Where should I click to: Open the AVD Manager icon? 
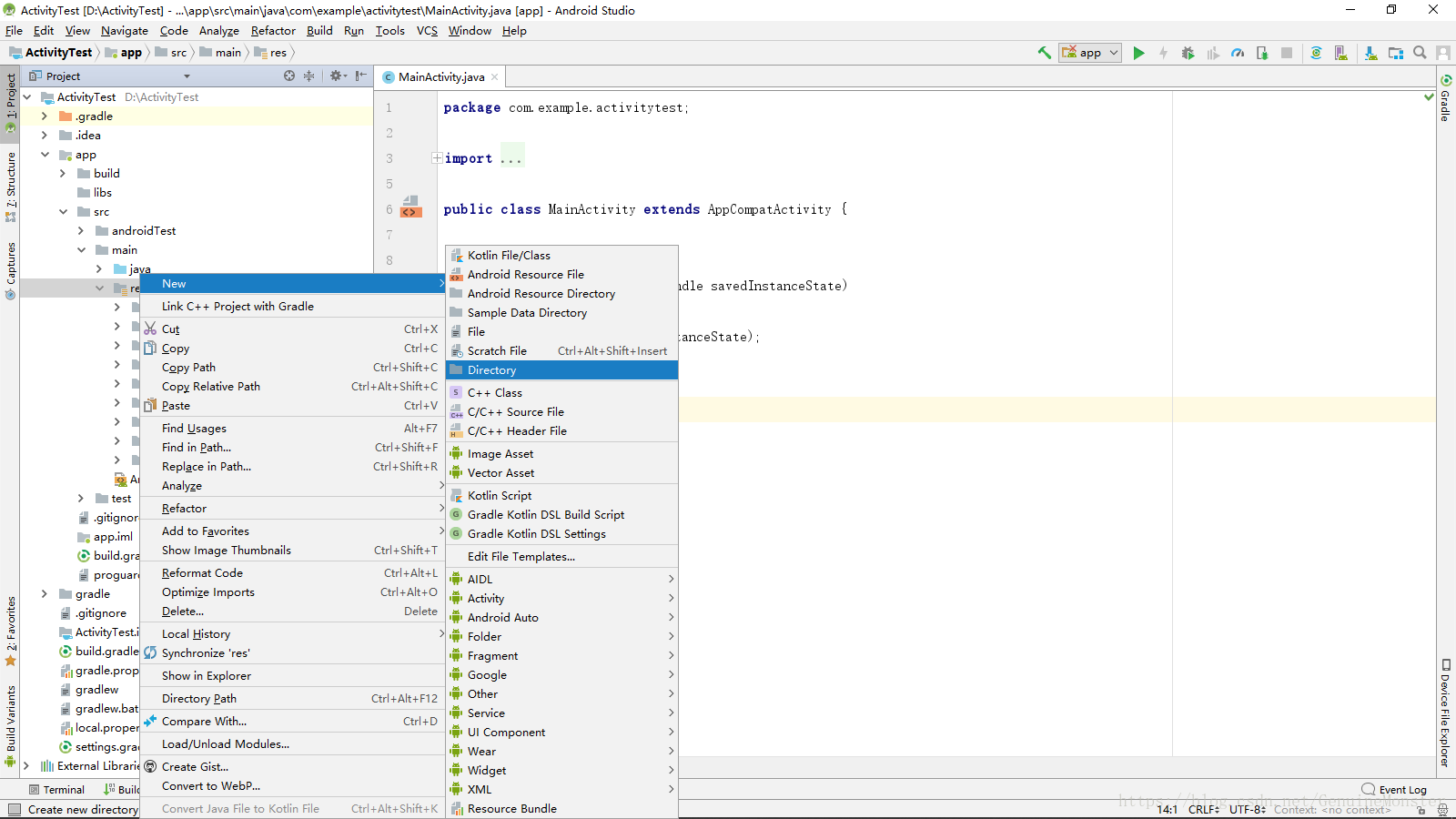point(1340,53)
